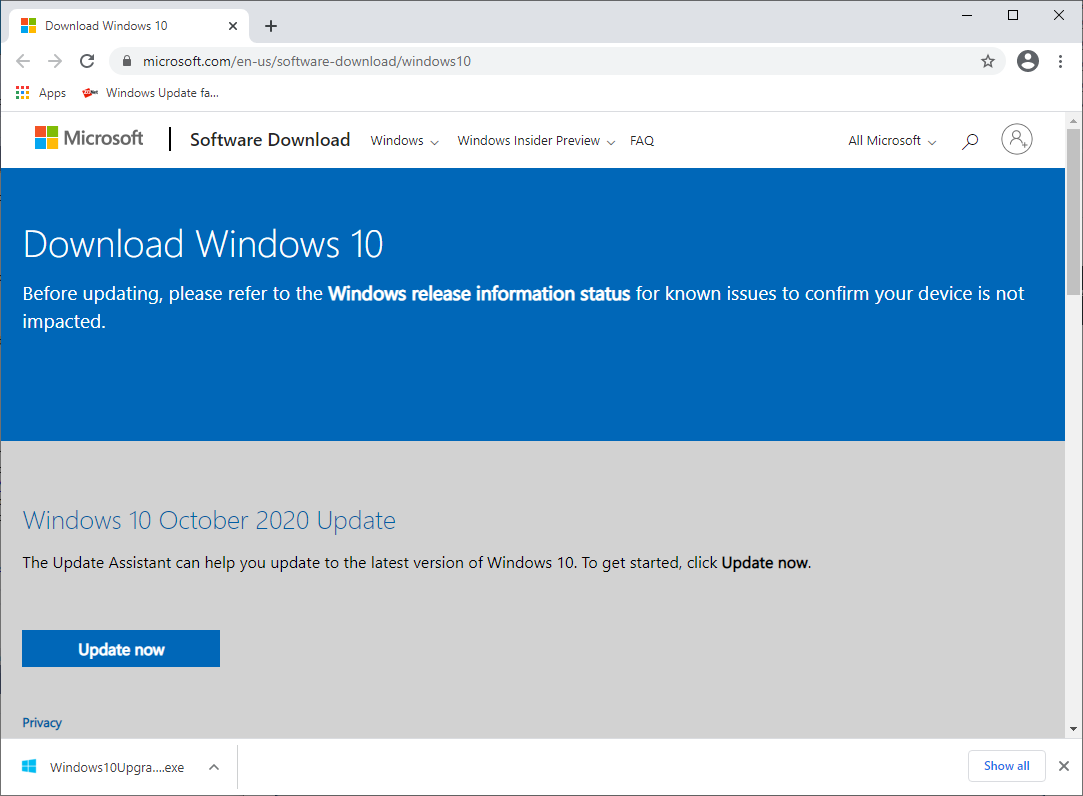Viewport: 1083px width, 796px height.
Task: Open the Apps shortcut in bookmarks bar
Action: click(41, 93)
